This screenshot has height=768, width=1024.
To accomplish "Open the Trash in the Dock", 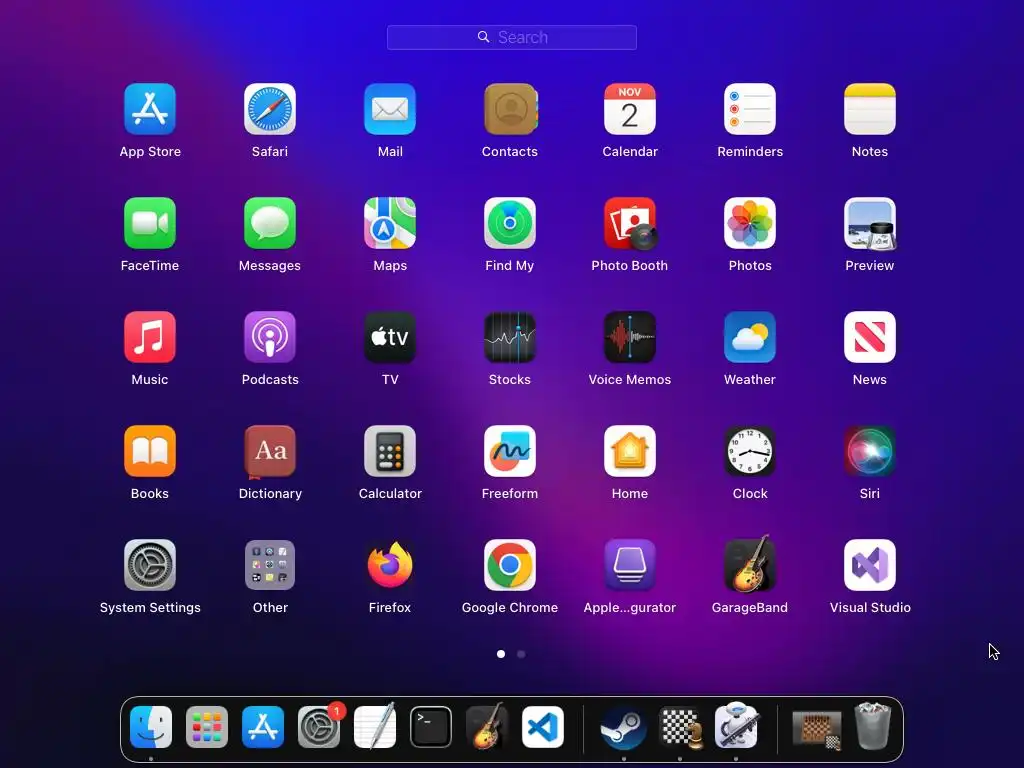I will tap(873, 726).
